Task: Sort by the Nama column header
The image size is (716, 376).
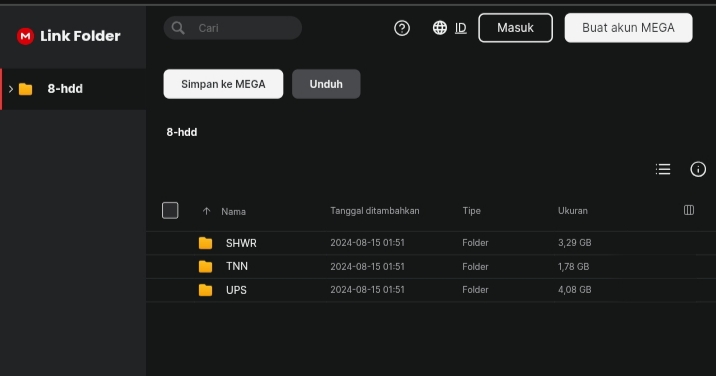Action: tap(233, 212)
